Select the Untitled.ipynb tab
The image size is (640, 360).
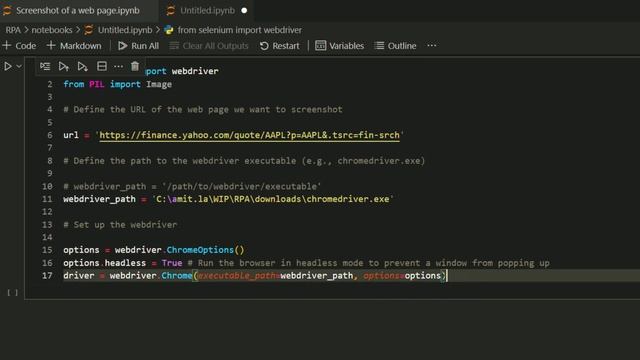pos(207,11)
